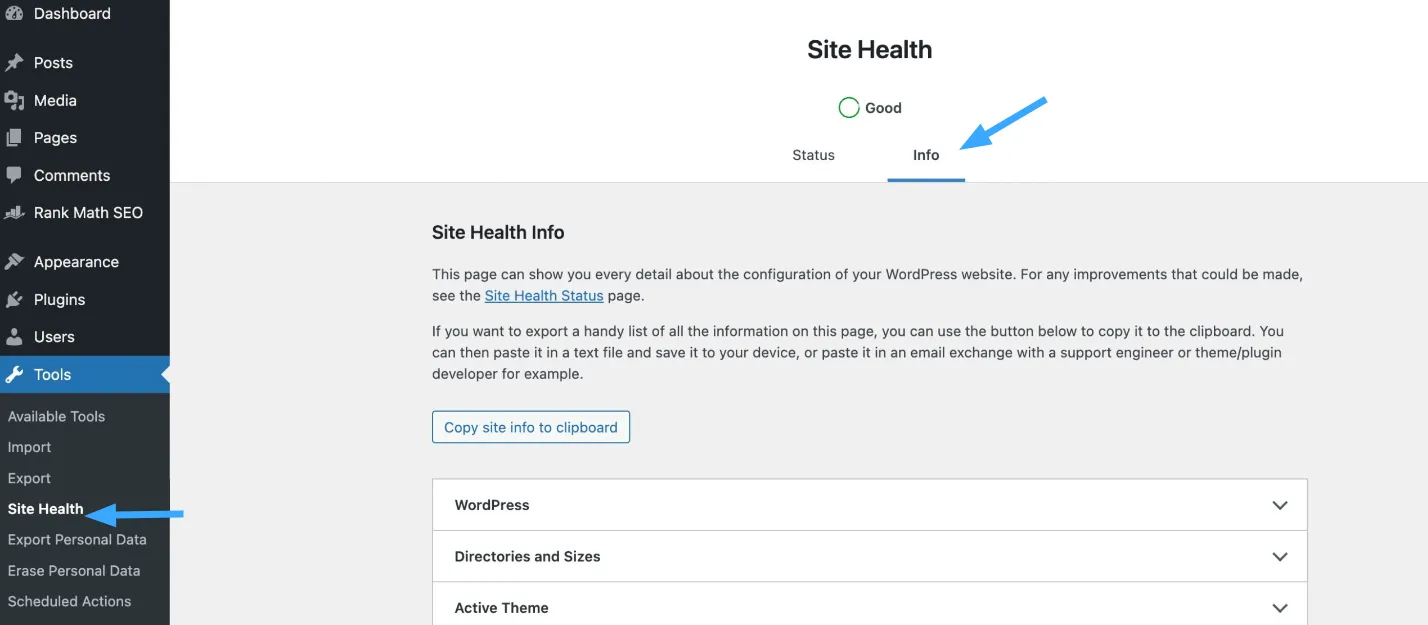The width and height of the screenshot is (1428, 625).
Task: Follow the Site Health Status link
Action: 544,296
